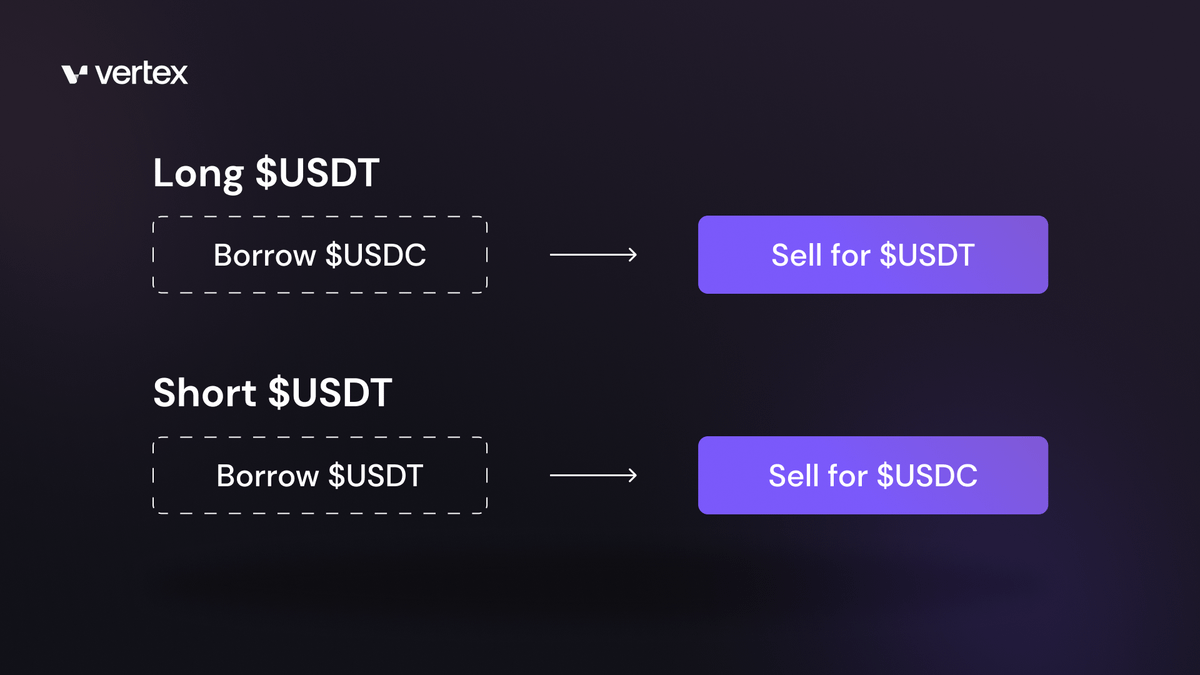Click the word Borrow in the bottom box
The image size is (1200, 675).
(x=267, y=475)
